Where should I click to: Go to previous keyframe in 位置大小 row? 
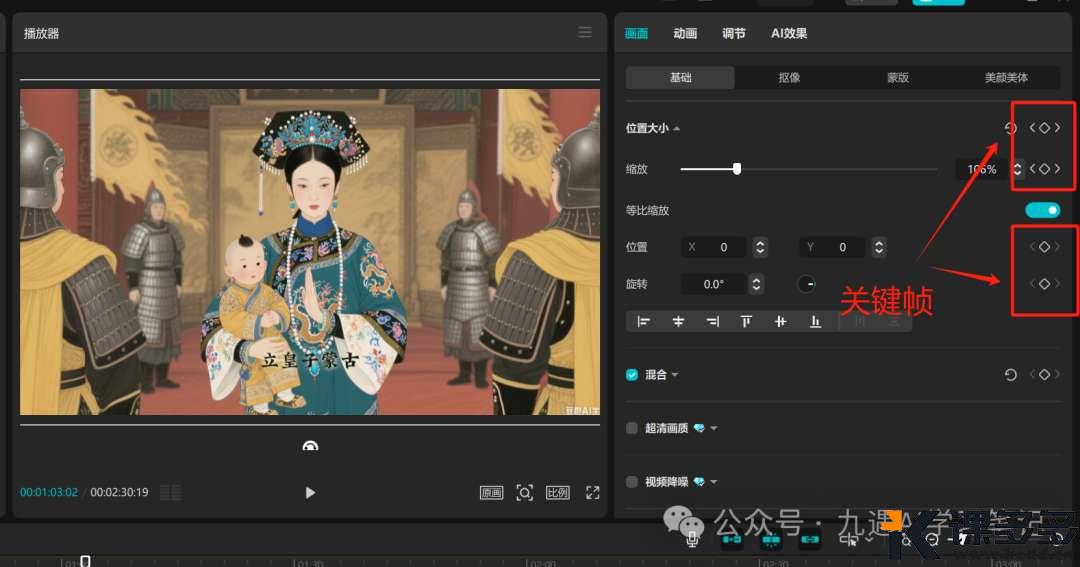tap(1032, 128)
